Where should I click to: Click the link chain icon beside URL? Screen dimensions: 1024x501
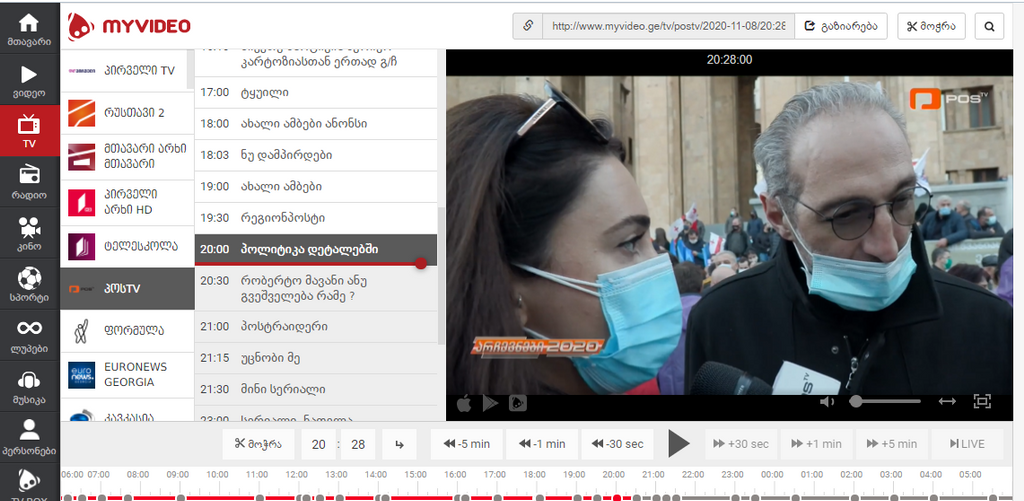click(x=528, y=26)
